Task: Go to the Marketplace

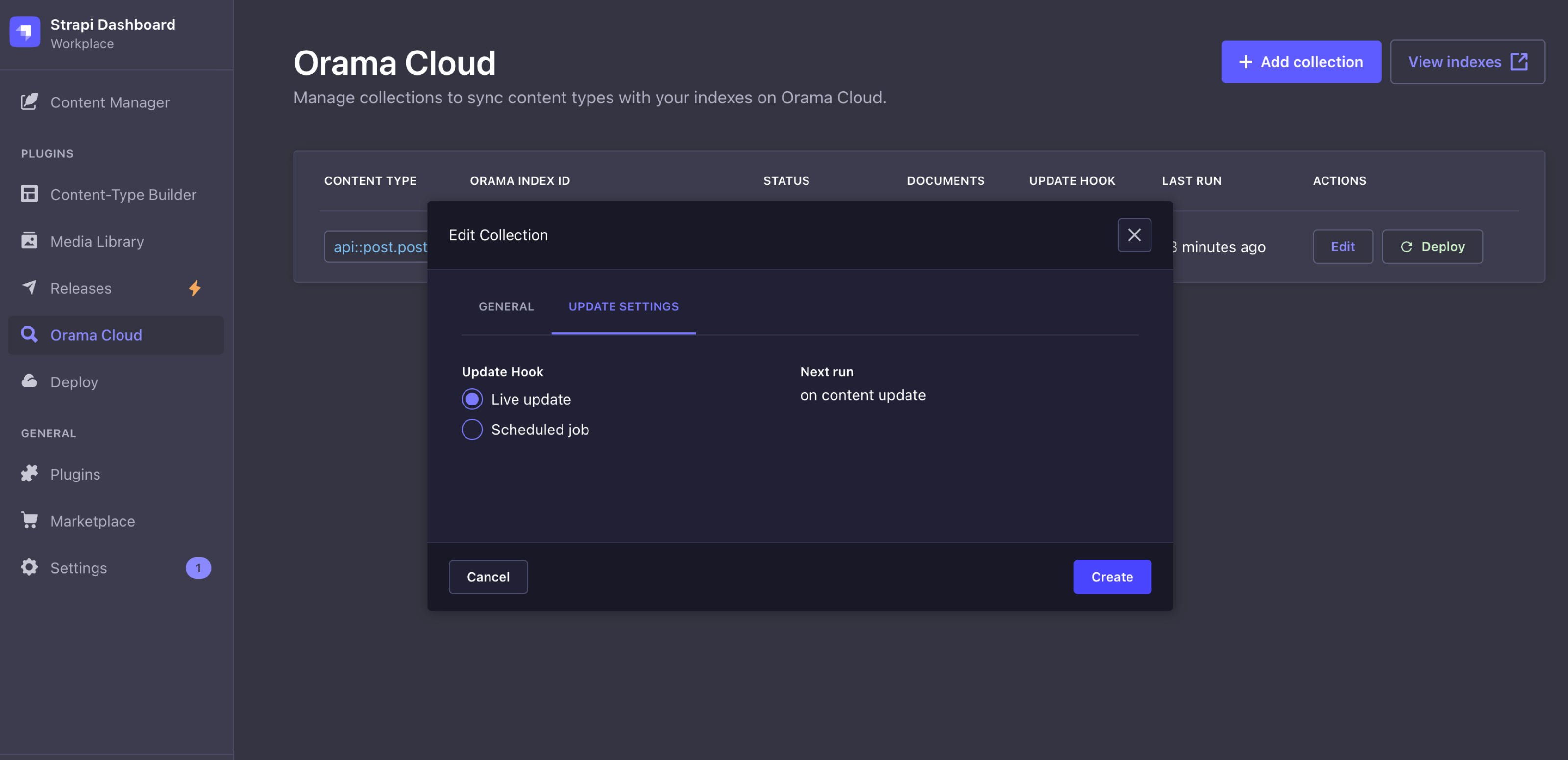Action: 116,520
